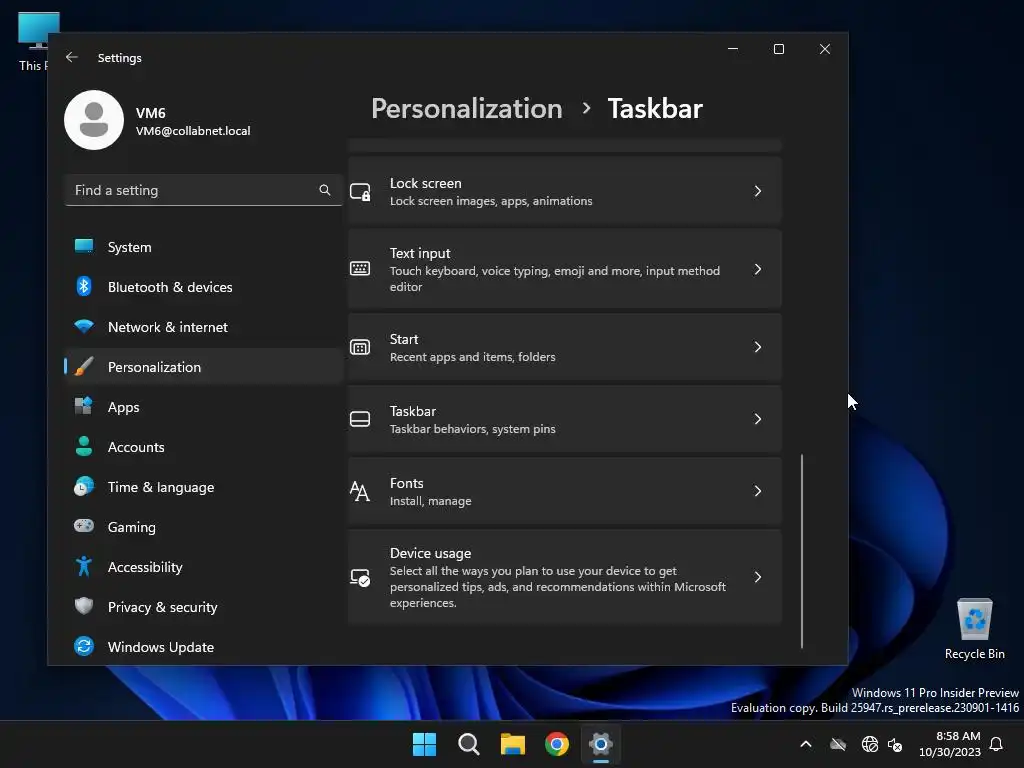Click the cloud sync icon in tray
1024x768 pixels.
[838, 744]
